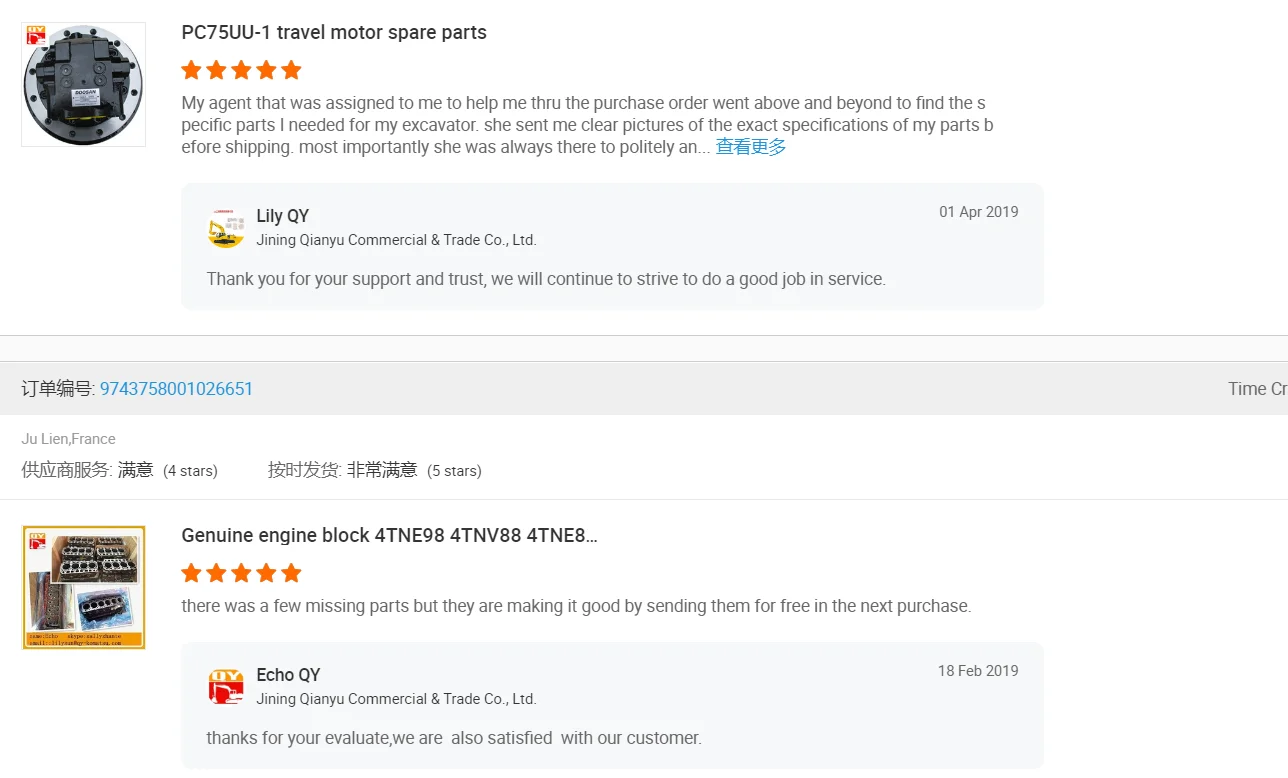Click Echo QY's red logo avatar icon
Image resolution: width=1288 pixels, height=778 pixels.
coord(226,688)
